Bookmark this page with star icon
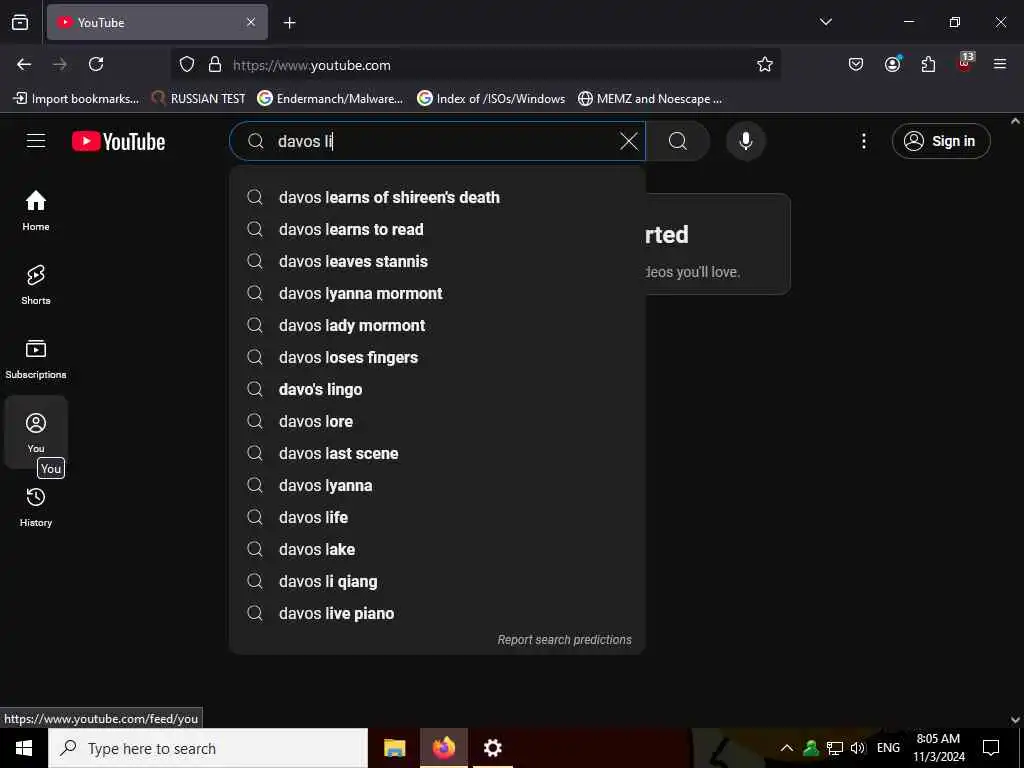The width and height of the screenshot is (1024, 768). (x=765, y=64)
